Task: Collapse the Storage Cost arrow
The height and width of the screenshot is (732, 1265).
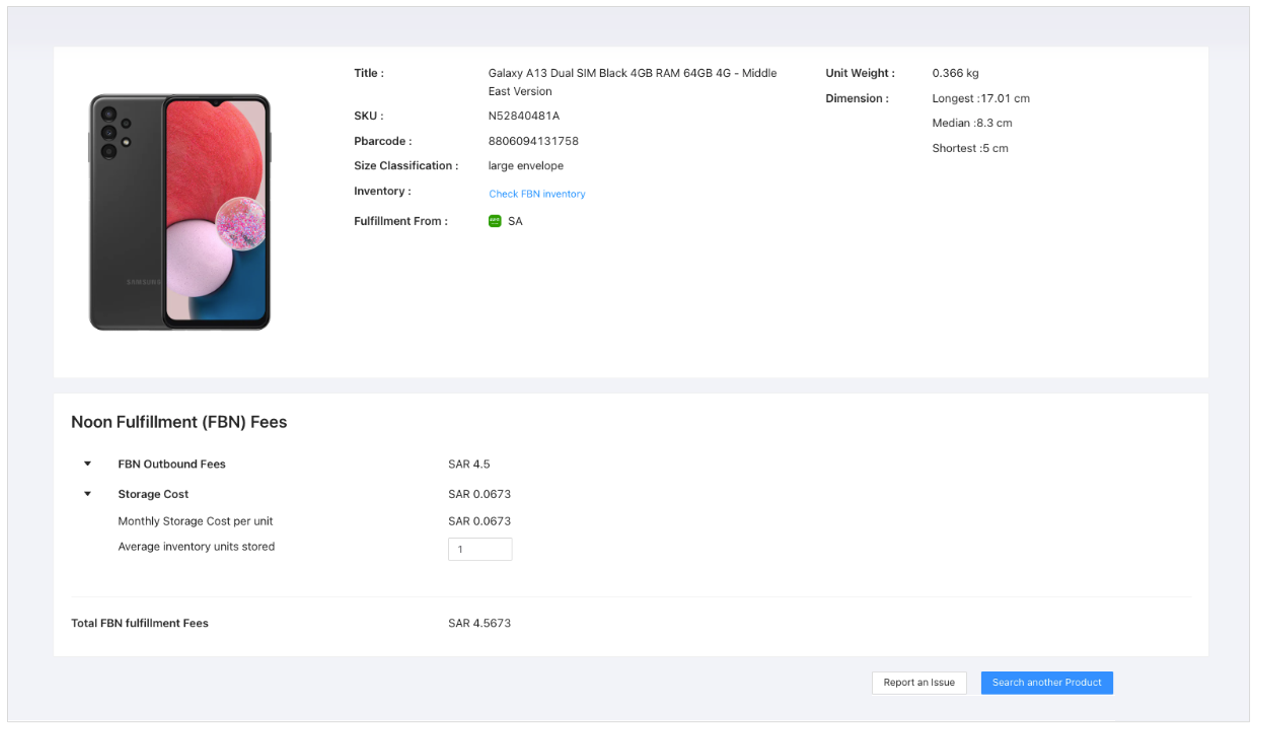Action: 88,494
